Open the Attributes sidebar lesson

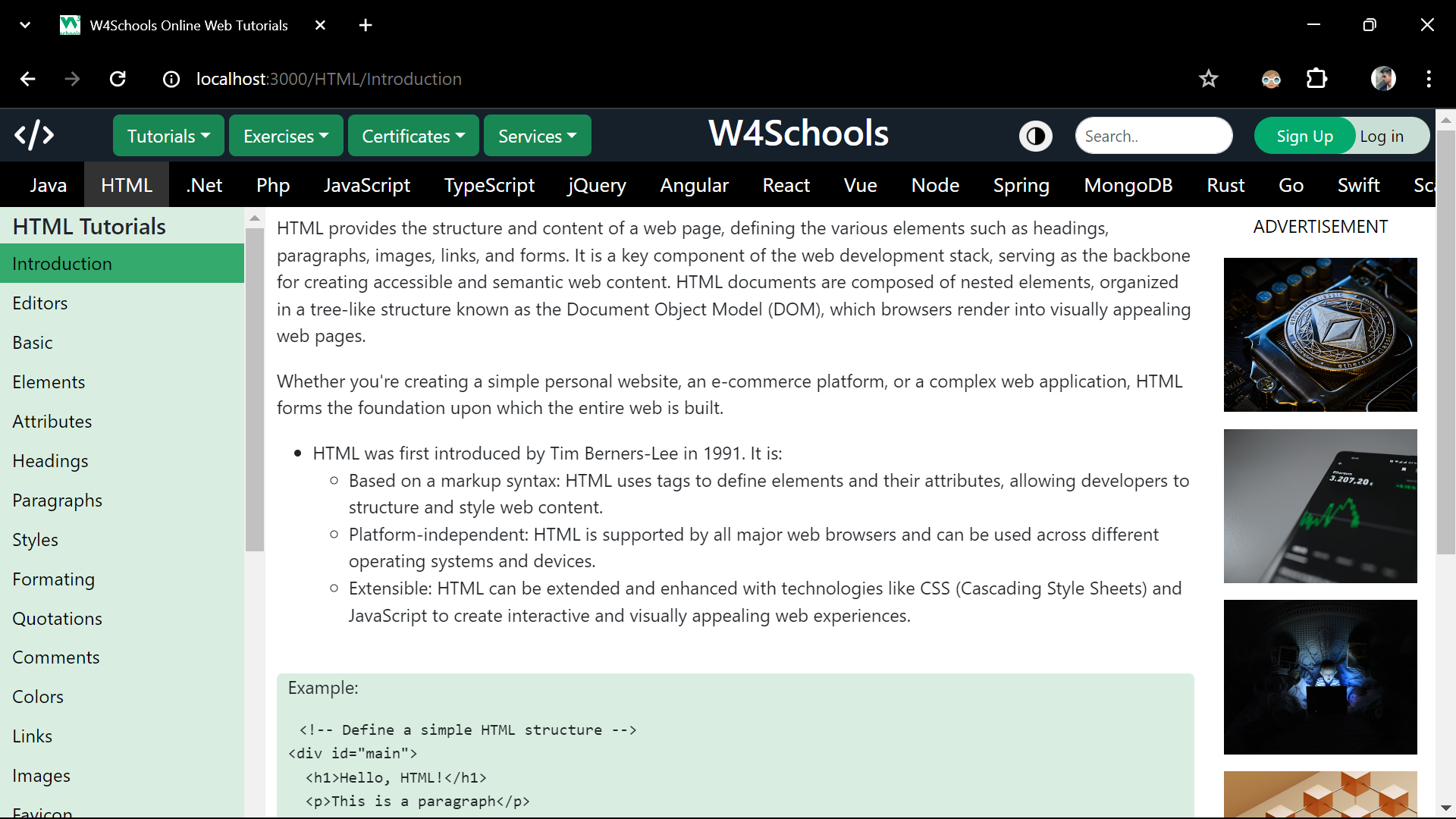coord(122,421)
